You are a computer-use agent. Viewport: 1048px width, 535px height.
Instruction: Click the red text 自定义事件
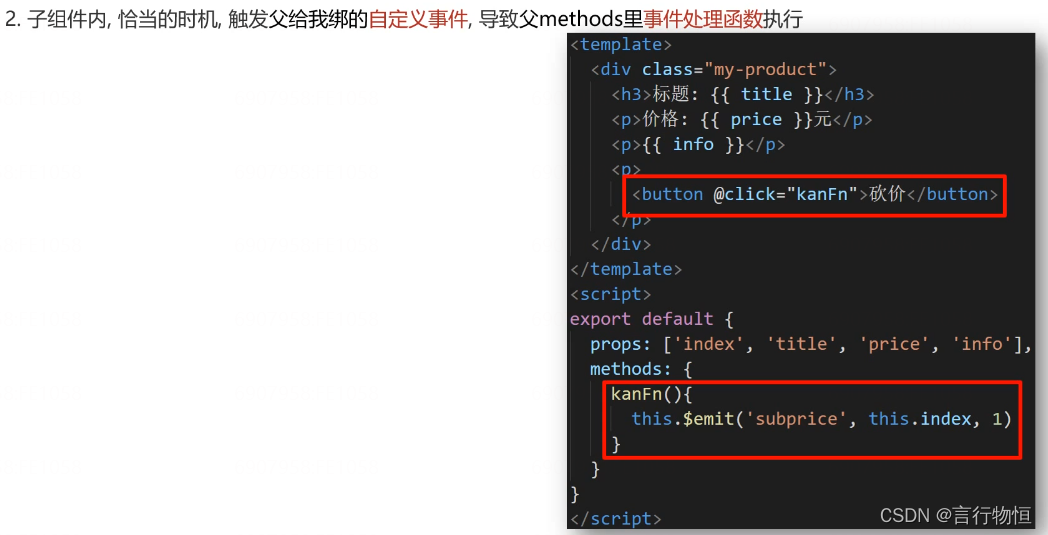pos(418,19)
